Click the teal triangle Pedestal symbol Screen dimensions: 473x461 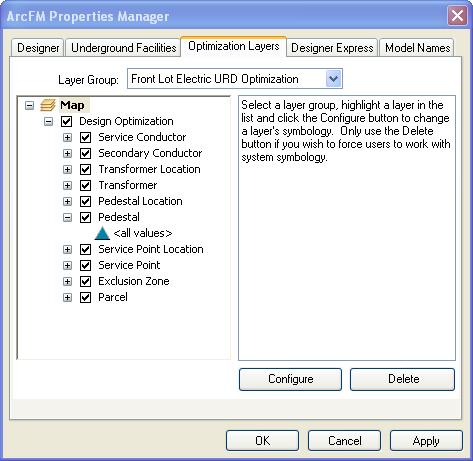pos(102,233)
